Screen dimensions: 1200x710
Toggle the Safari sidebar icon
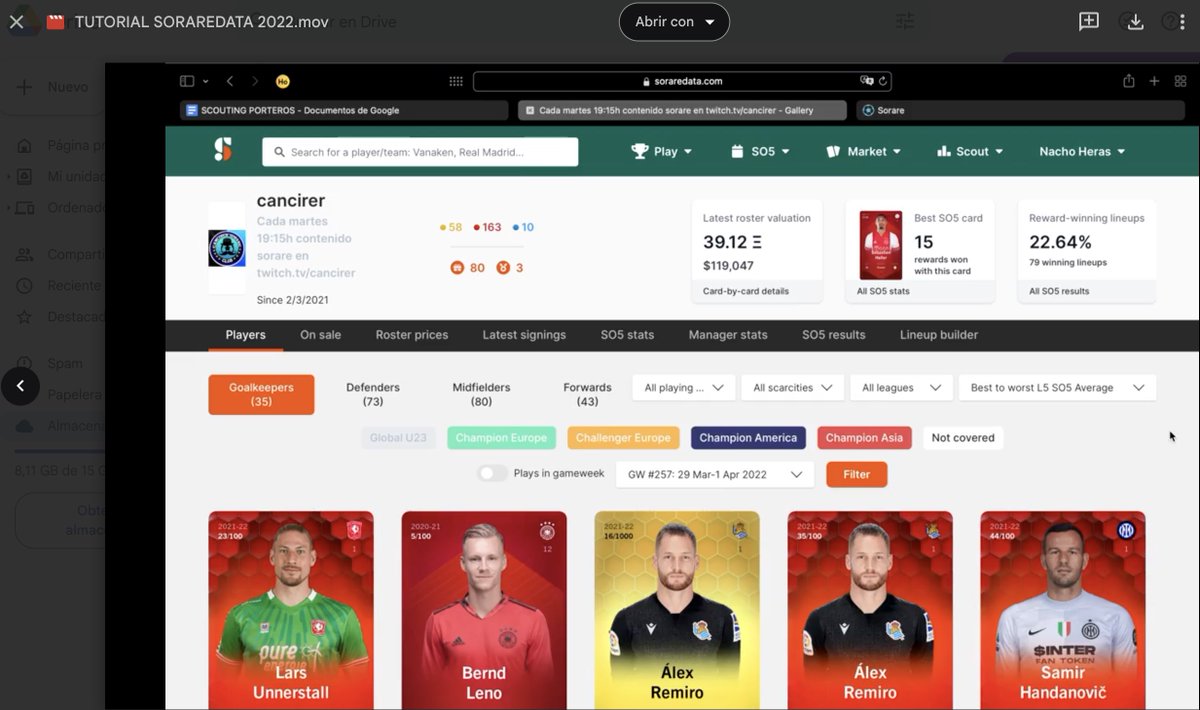[x=186, y=81]
